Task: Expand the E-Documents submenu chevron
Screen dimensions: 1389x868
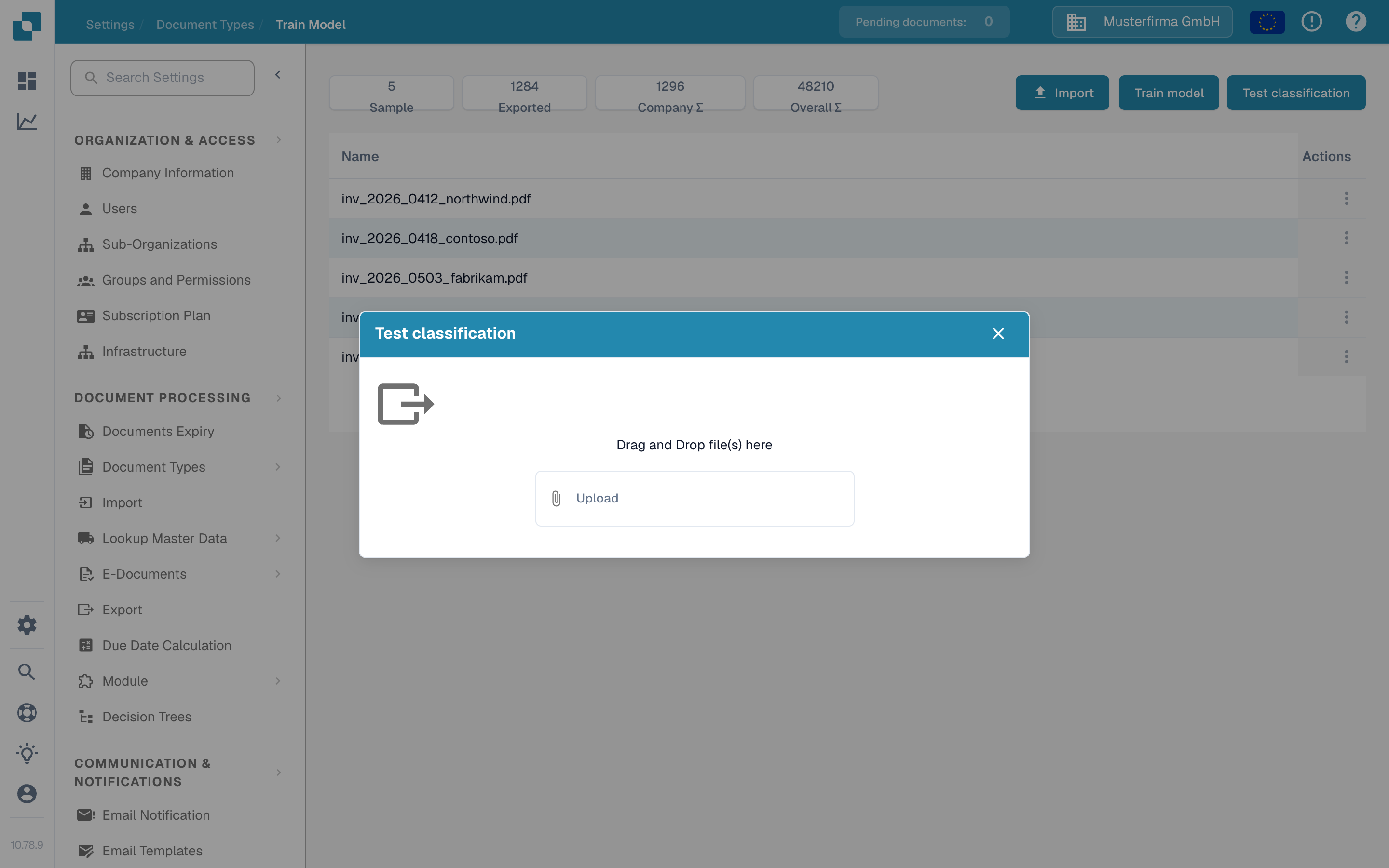Action: pos(278,573)
